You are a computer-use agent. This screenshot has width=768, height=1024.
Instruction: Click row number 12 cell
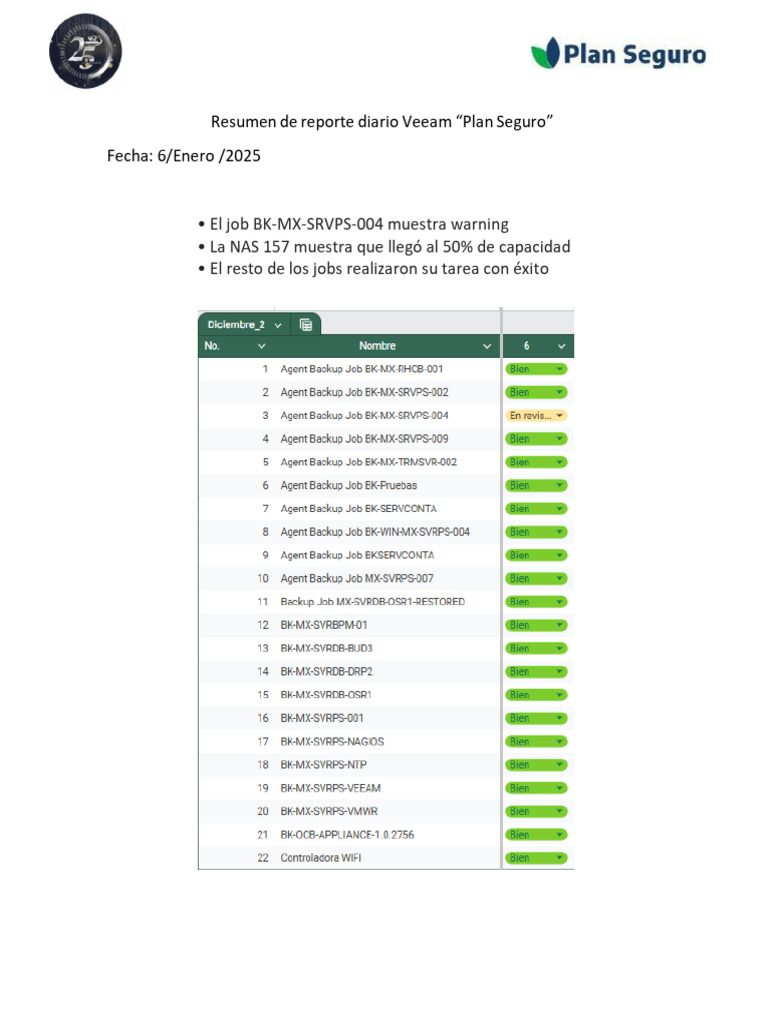(x=263, y=625)
